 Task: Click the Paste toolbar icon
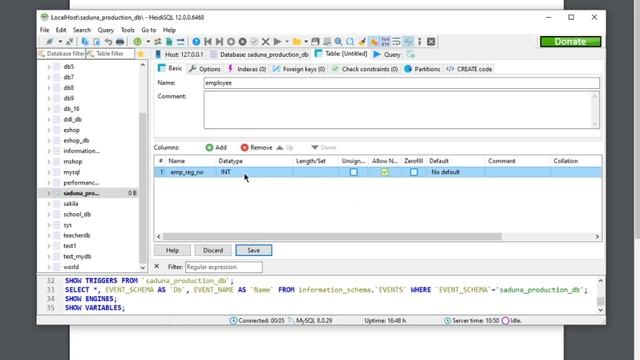coord(96,42)
